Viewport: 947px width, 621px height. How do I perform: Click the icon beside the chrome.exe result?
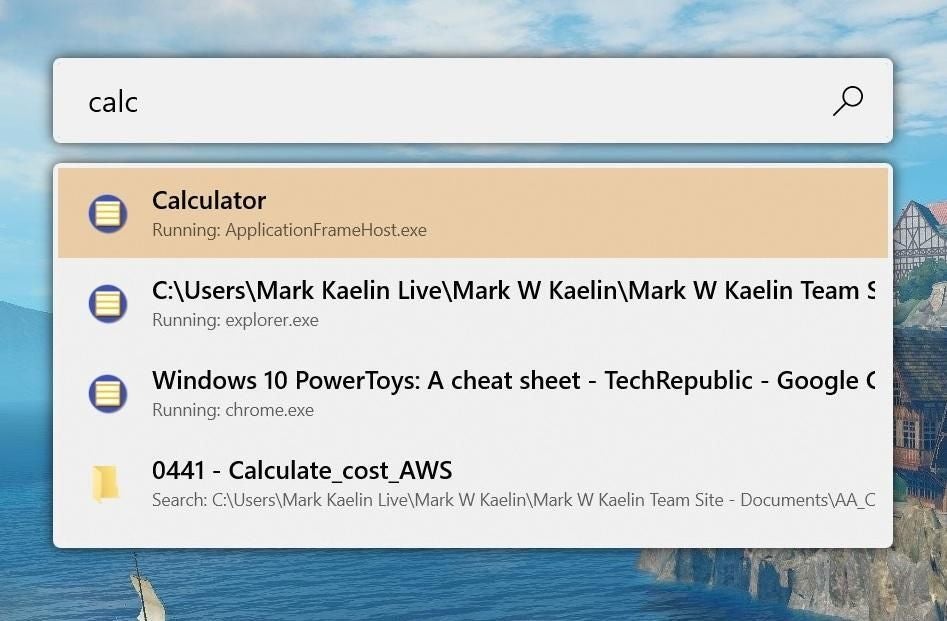click(x=108, y=393)
